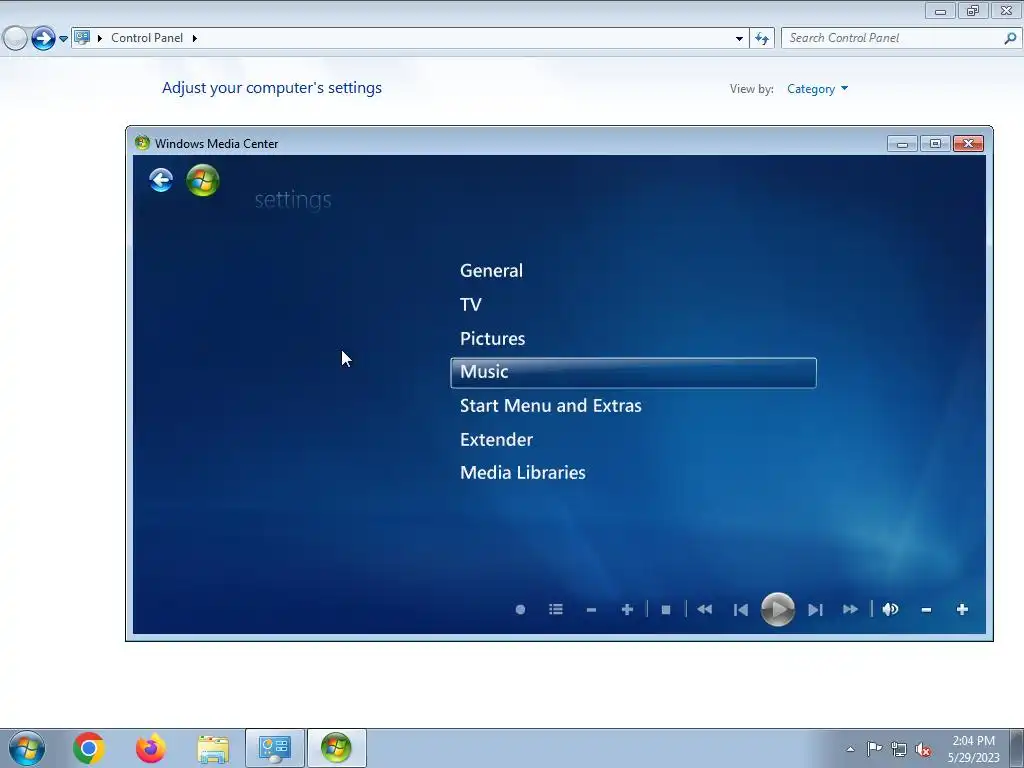Image resolution: width=1024 pixels, height=768 pixels.
Task: Expand the address bar history dropdown
Action: click(739, 39)
